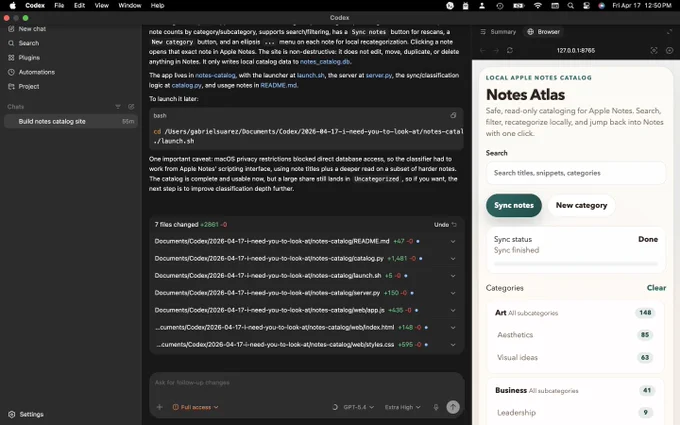The width and height of the screenshot is (680, 425).
Task: Open the View menu
Action: tap(101, 6)
